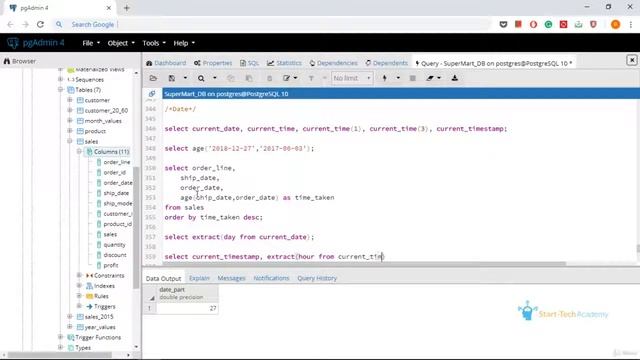
Task: Click the browser tree vertical scrollbar
Action: pos(136,228)
